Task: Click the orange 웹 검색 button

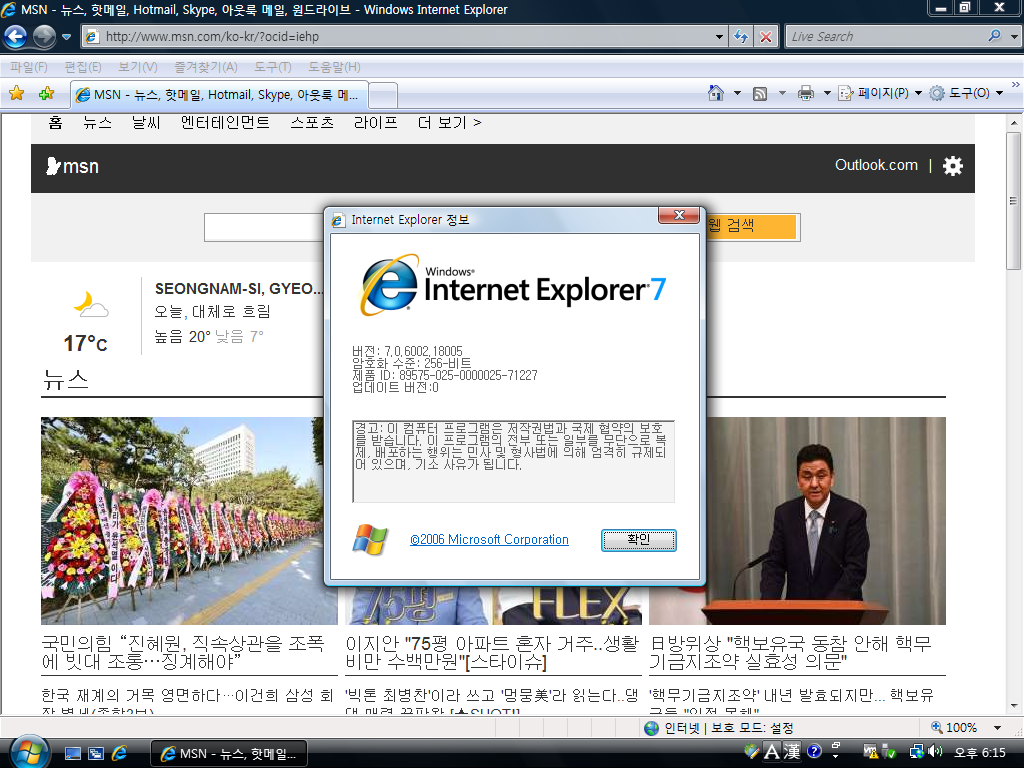Action: point(752,226)
